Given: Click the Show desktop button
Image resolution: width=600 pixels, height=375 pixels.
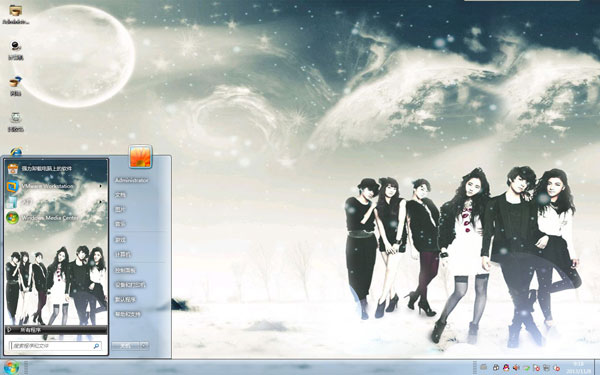Looking at the screenshot, I should (597, 368).
